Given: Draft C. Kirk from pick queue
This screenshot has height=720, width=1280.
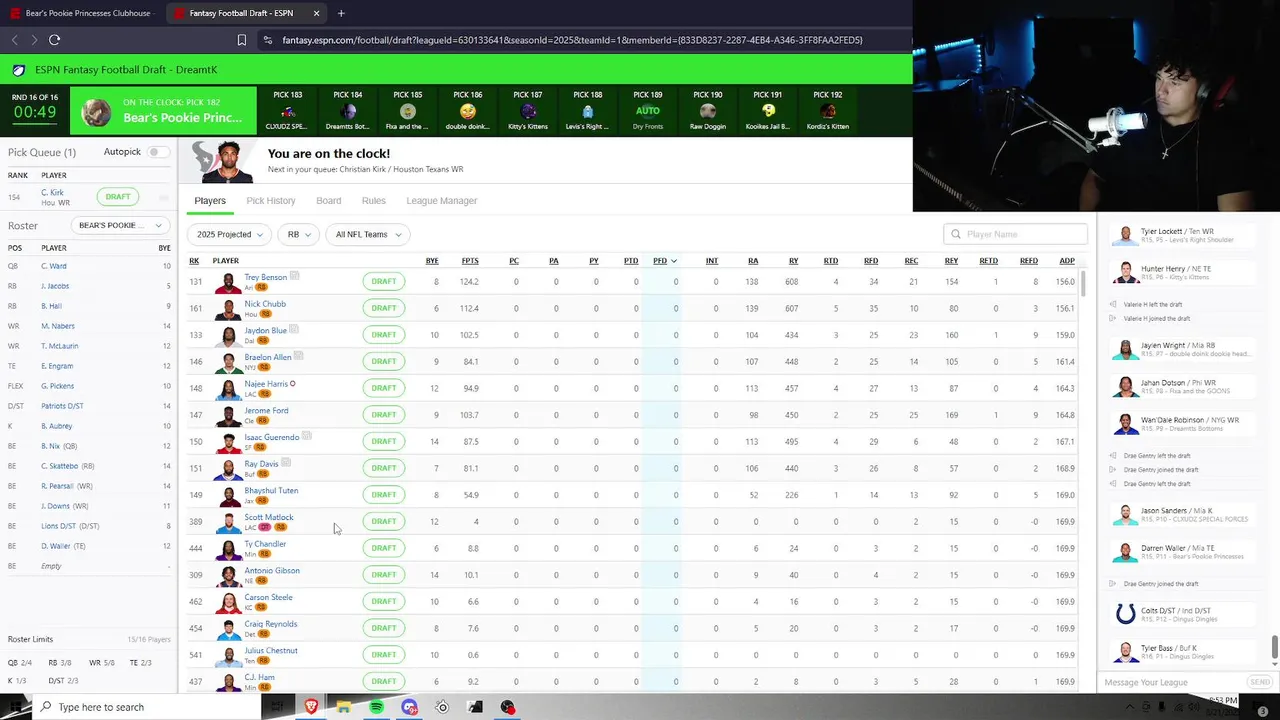Looking at the screenshot, I should coord(118,197).
